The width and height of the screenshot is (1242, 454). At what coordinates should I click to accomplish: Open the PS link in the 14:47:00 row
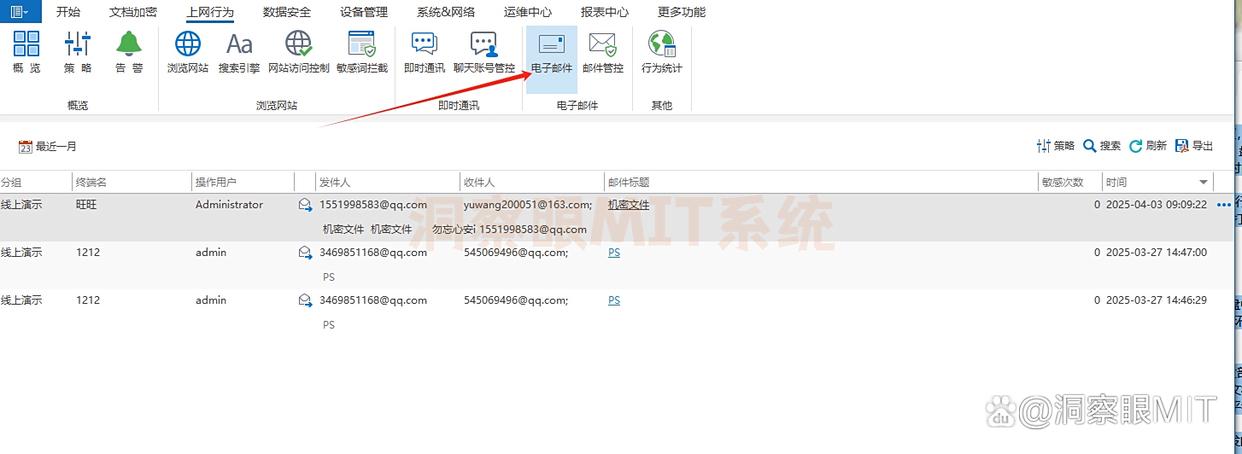coord(614,253)
